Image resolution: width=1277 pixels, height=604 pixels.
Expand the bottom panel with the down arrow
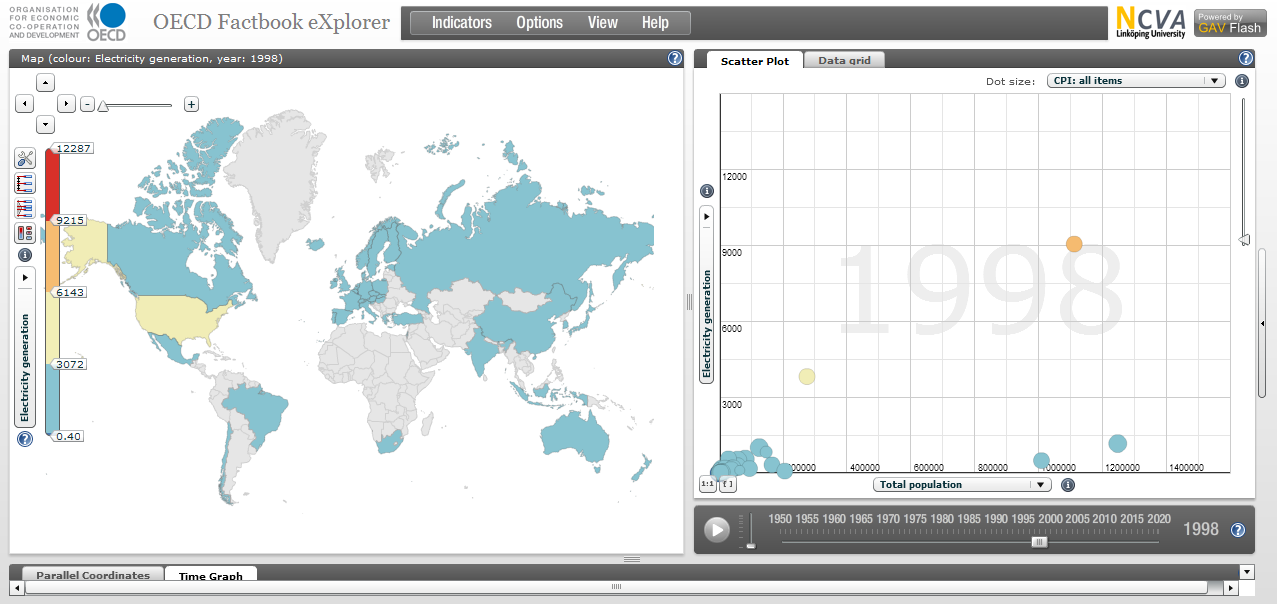tap(1246, 572)
